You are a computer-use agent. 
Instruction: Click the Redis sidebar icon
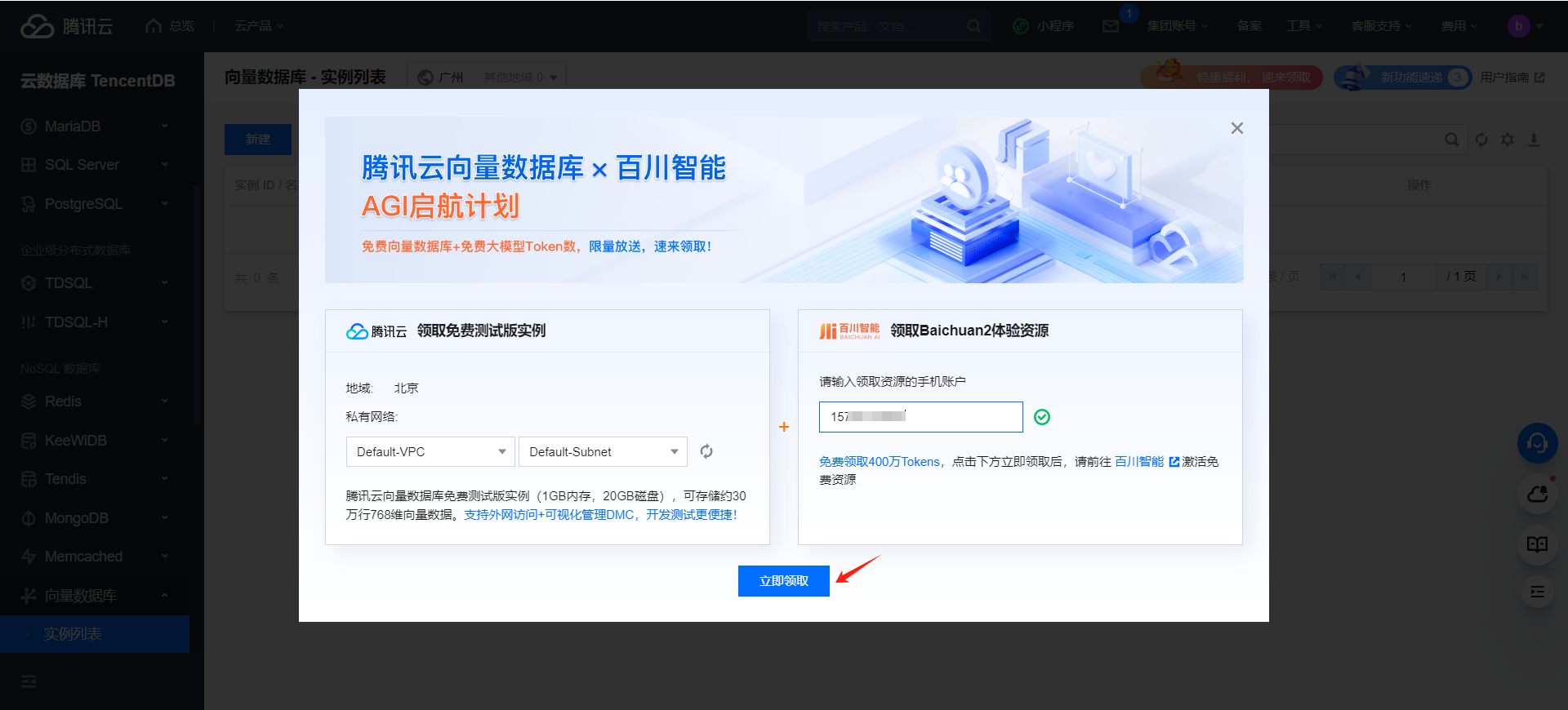point(29,402)
